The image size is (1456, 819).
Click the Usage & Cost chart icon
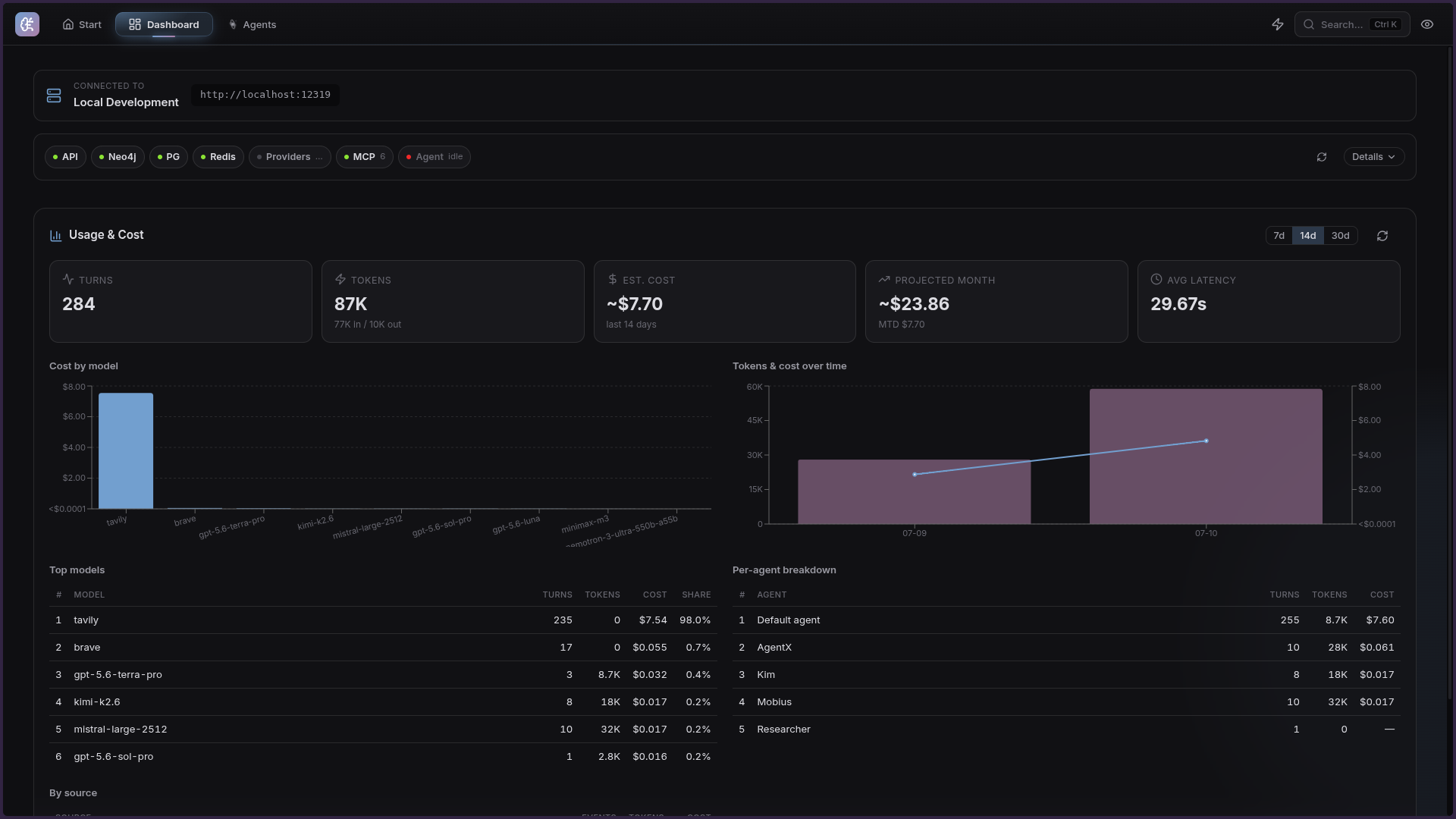[x=55, y=236]
